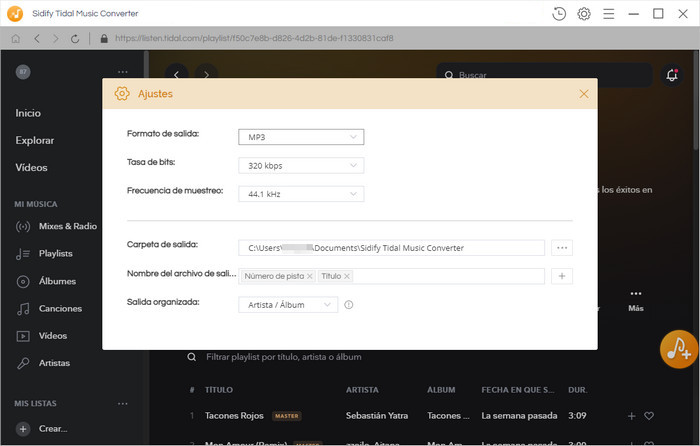Sort by ALBUM column header
Viewport: 700px width, 446px height.
[441, 390]
